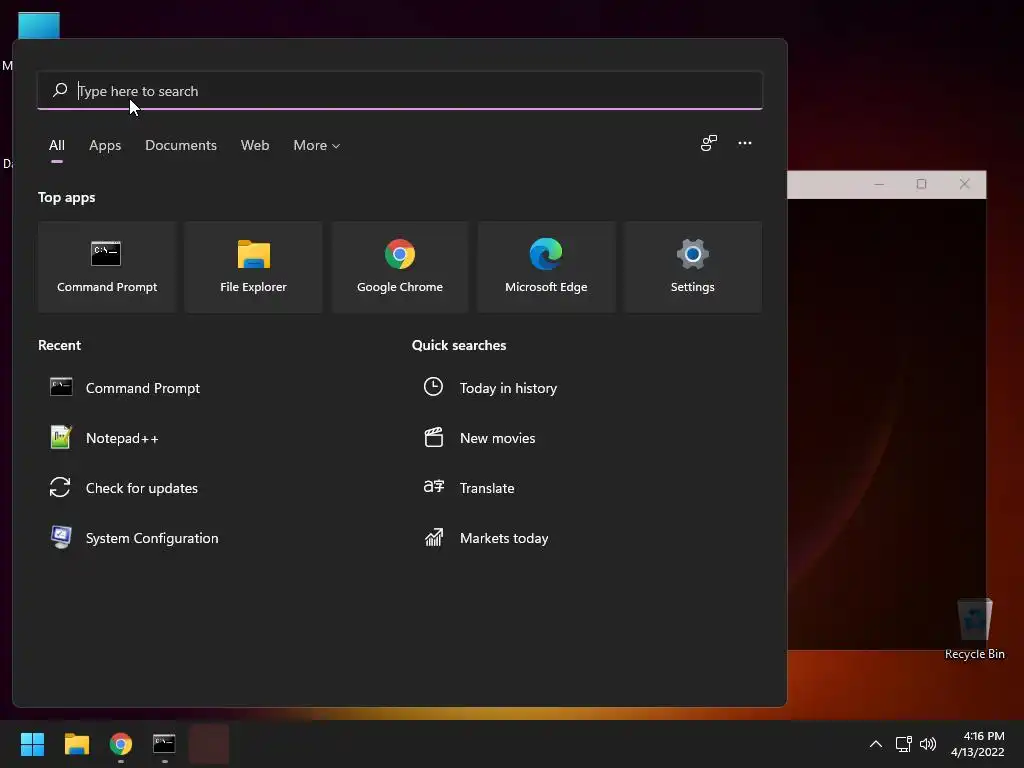This screenshot has height=768, width=1024.
Task: Open network status tray icon
Action: coord(903,744)
